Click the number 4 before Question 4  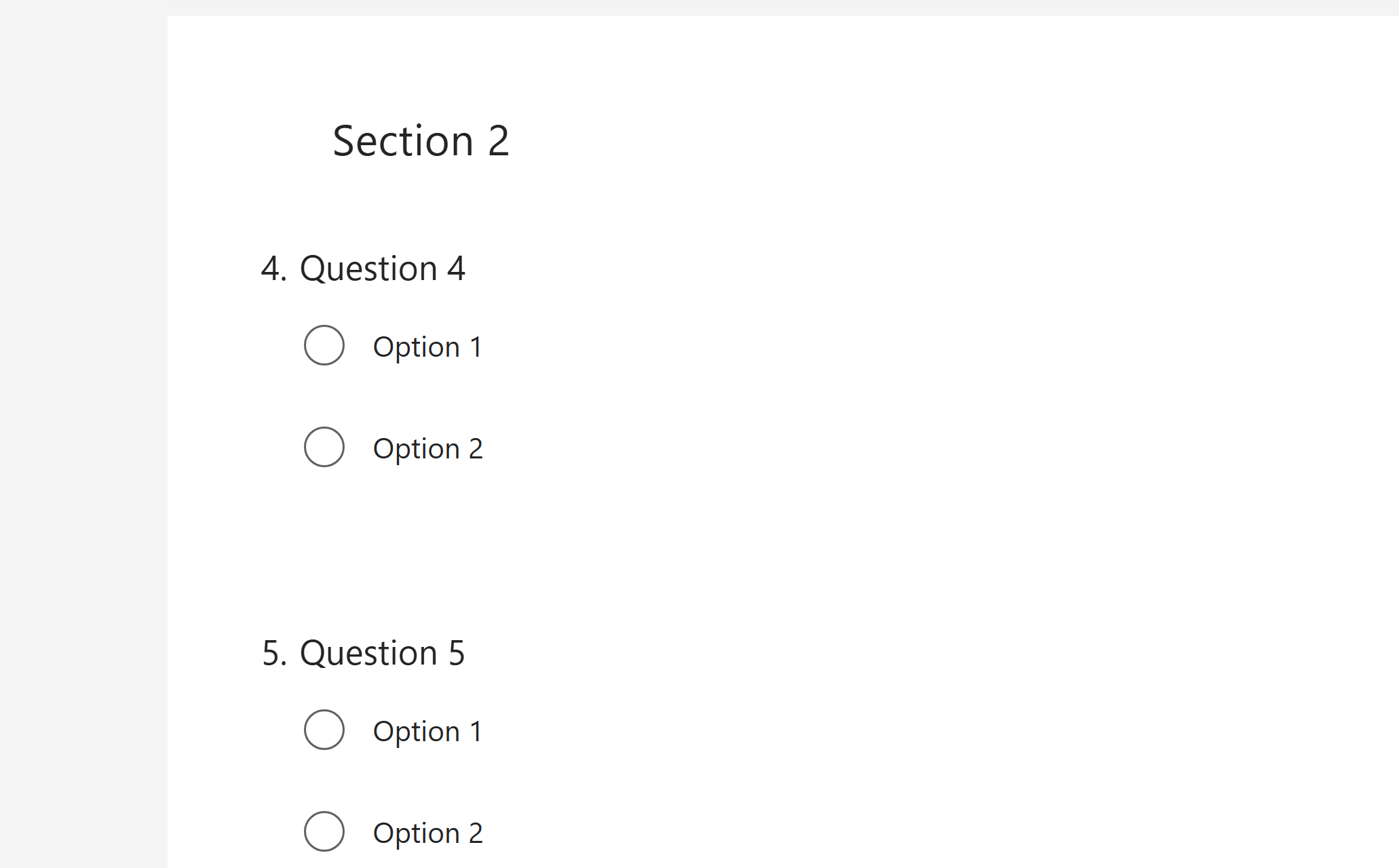273,268
